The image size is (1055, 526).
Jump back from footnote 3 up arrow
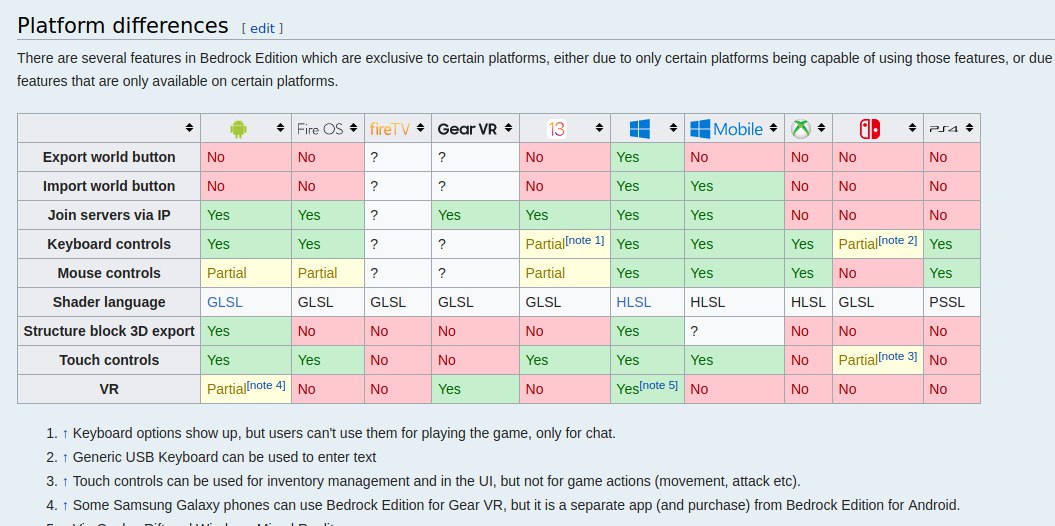[x=65, y=482]
